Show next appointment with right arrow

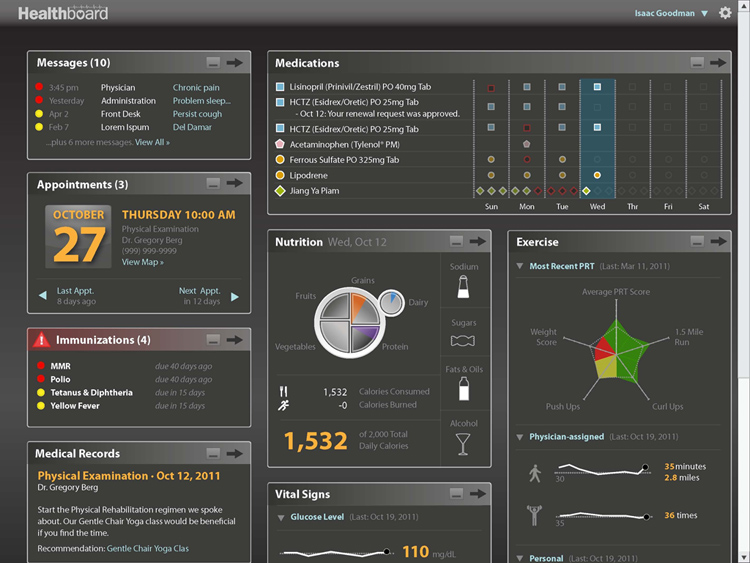coord(235,297)
